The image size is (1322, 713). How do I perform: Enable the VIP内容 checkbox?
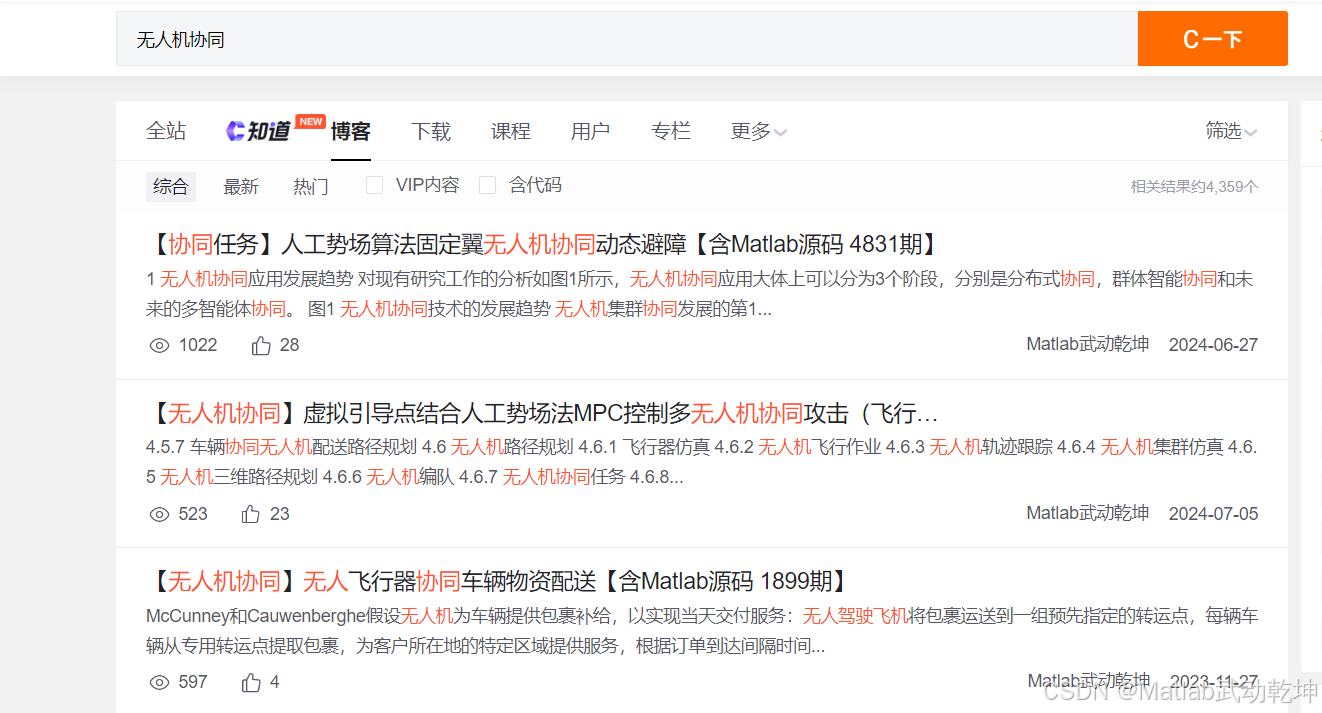pyautogui.click(x=374, y=185)
